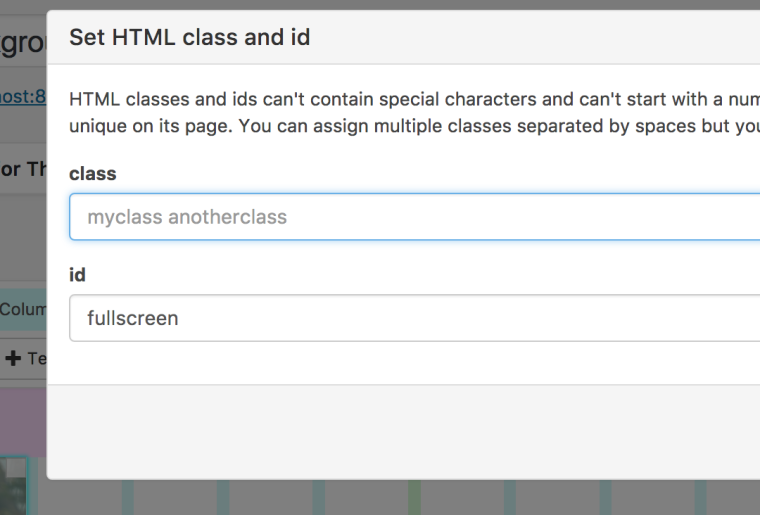This screenshot has height=515, width=760.
Task: Click the plus icon beside Te
Action: [x=13, y=358]
